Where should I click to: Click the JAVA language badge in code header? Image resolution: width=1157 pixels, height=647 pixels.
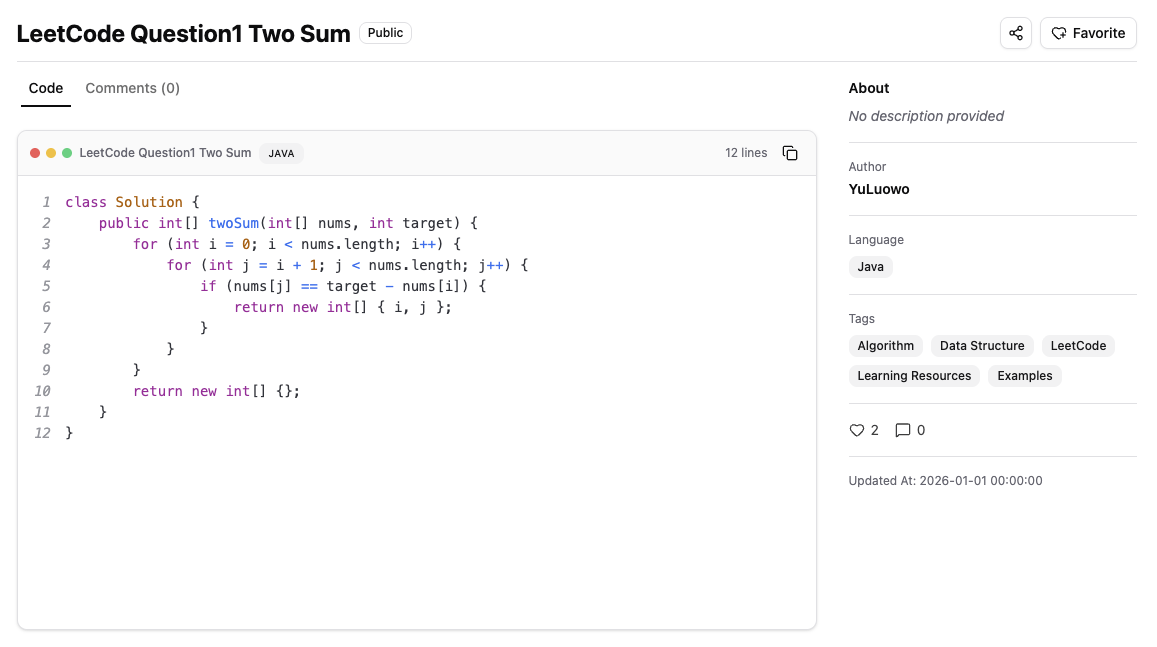pyautogui.click(x=281, y=153)
